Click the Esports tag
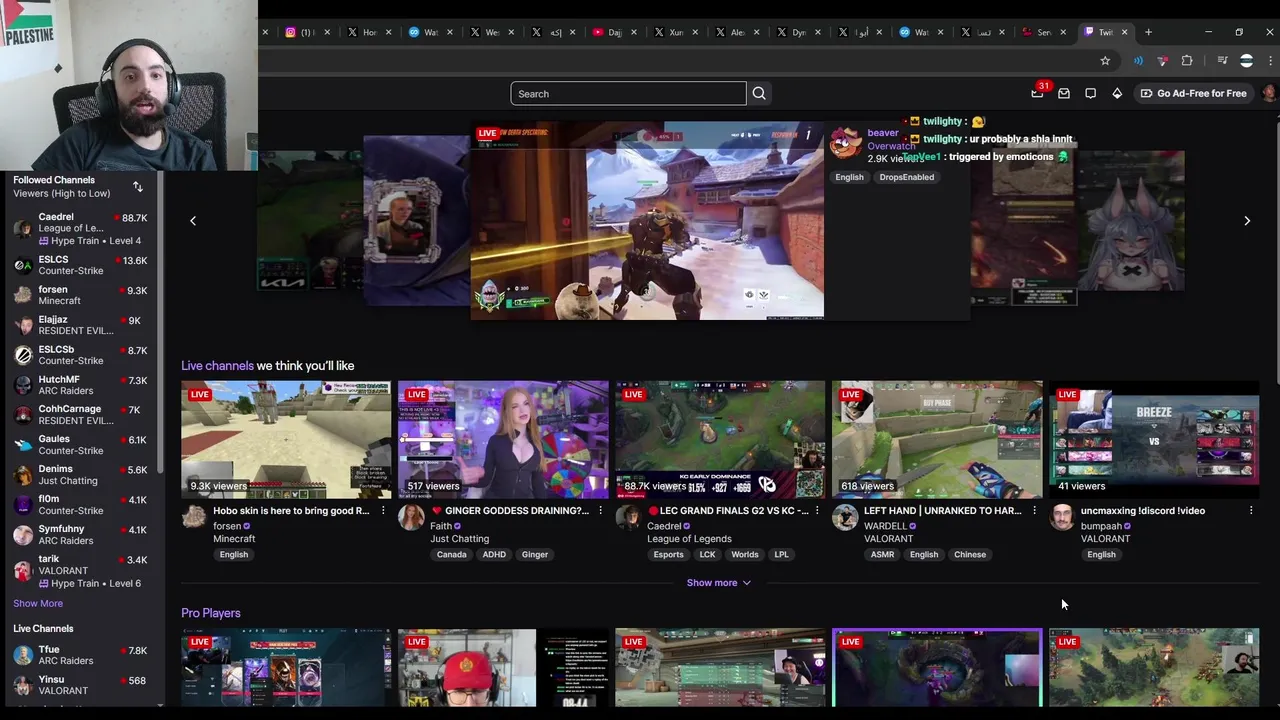1280x720 pixels. coord(668,555)
